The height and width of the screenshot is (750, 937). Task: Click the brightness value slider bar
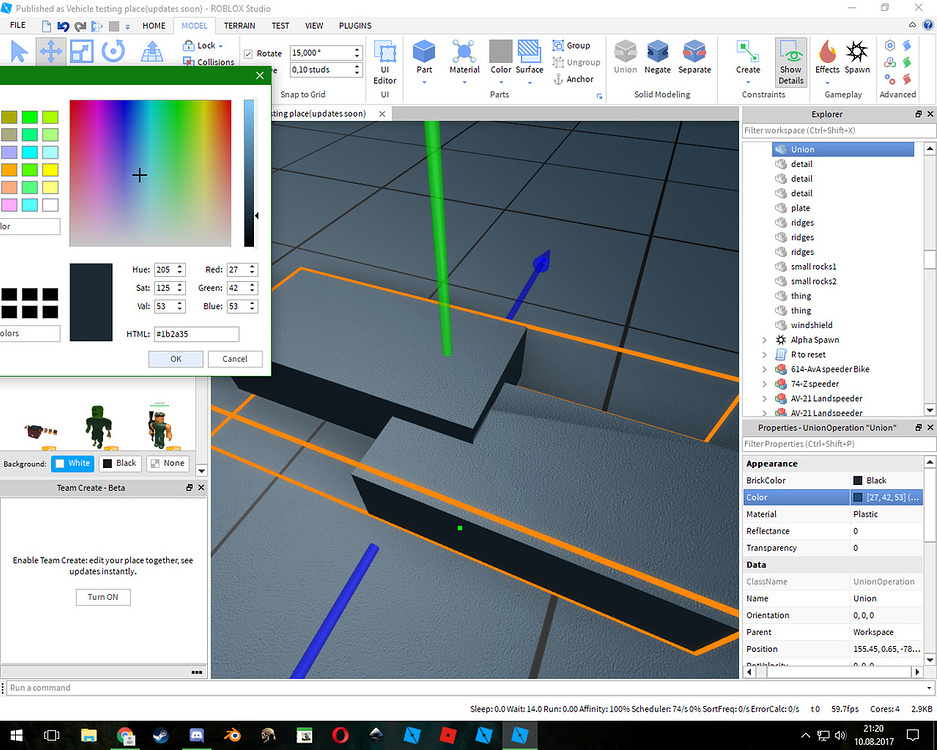point(249,173)
